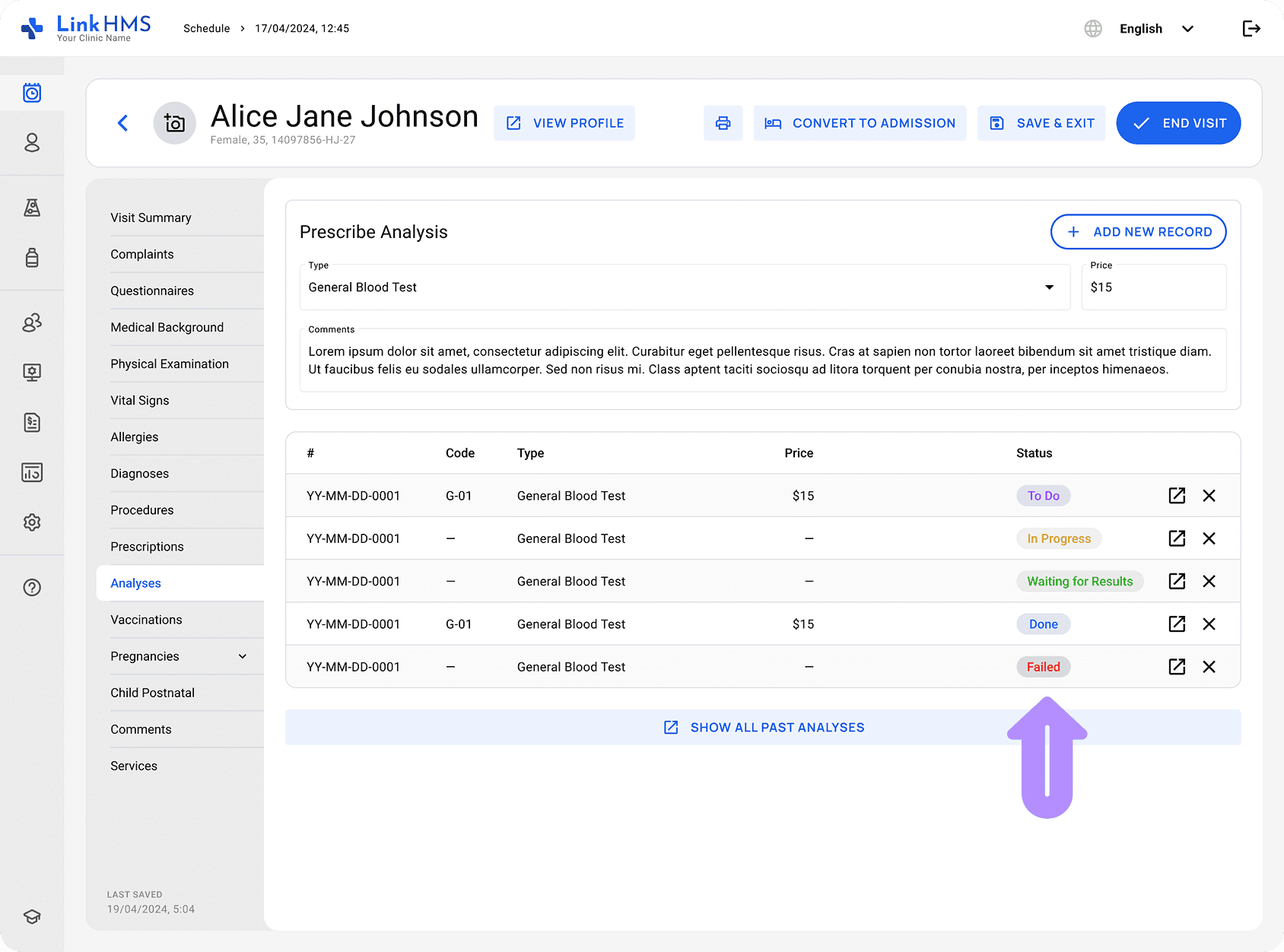Click into the Comments text field
Screen dimensions: 1284x952
click(x=762, y=361)
